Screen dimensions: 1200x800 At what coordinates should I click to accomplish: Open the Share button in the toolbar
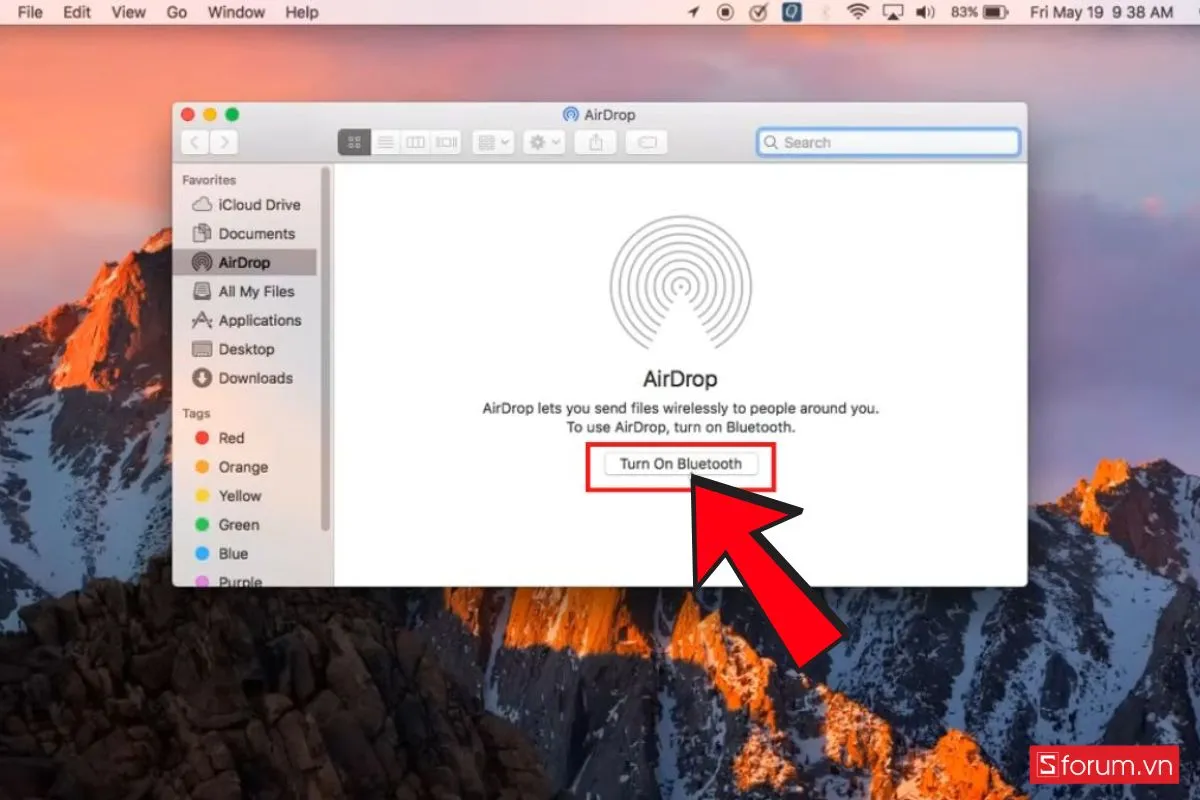coord(596,142)
